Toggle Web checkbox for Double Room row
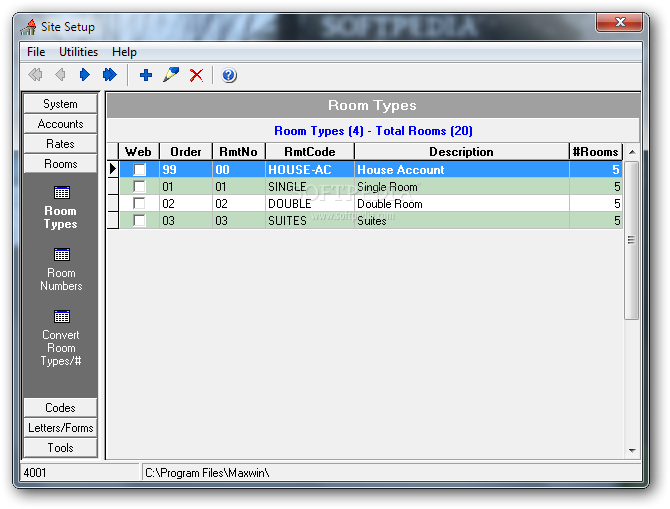Viewport: 670px width, 509px height. point(139,203)
